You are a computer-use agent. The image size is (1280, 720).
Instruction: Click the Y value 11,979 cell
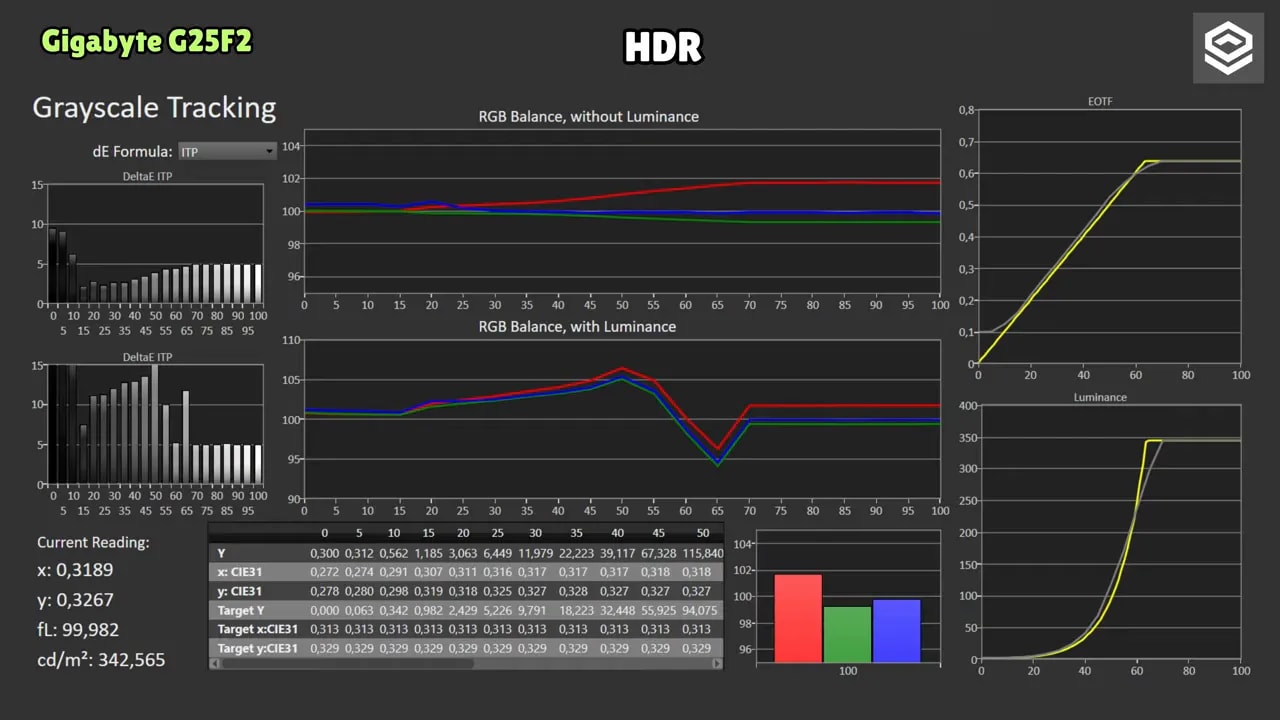point(536,553)
